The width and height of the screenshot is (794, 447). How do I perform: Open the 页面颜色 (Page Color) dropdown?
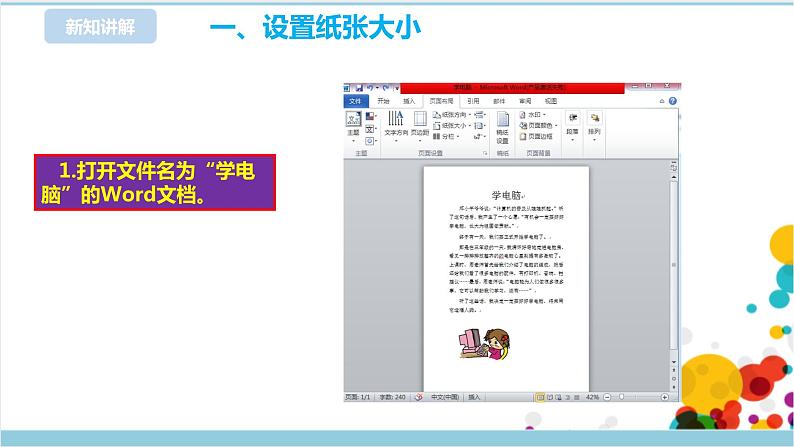(538, 126)
